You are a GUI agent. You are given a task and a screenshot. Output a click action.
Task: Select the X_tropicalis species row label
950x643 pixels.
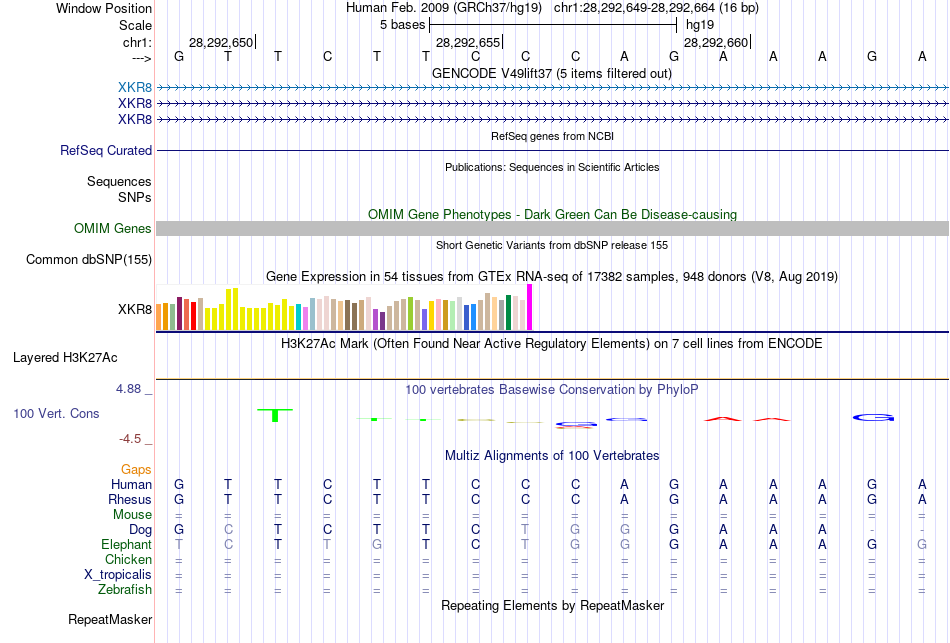pyautogui.click(x=118, y=575)
